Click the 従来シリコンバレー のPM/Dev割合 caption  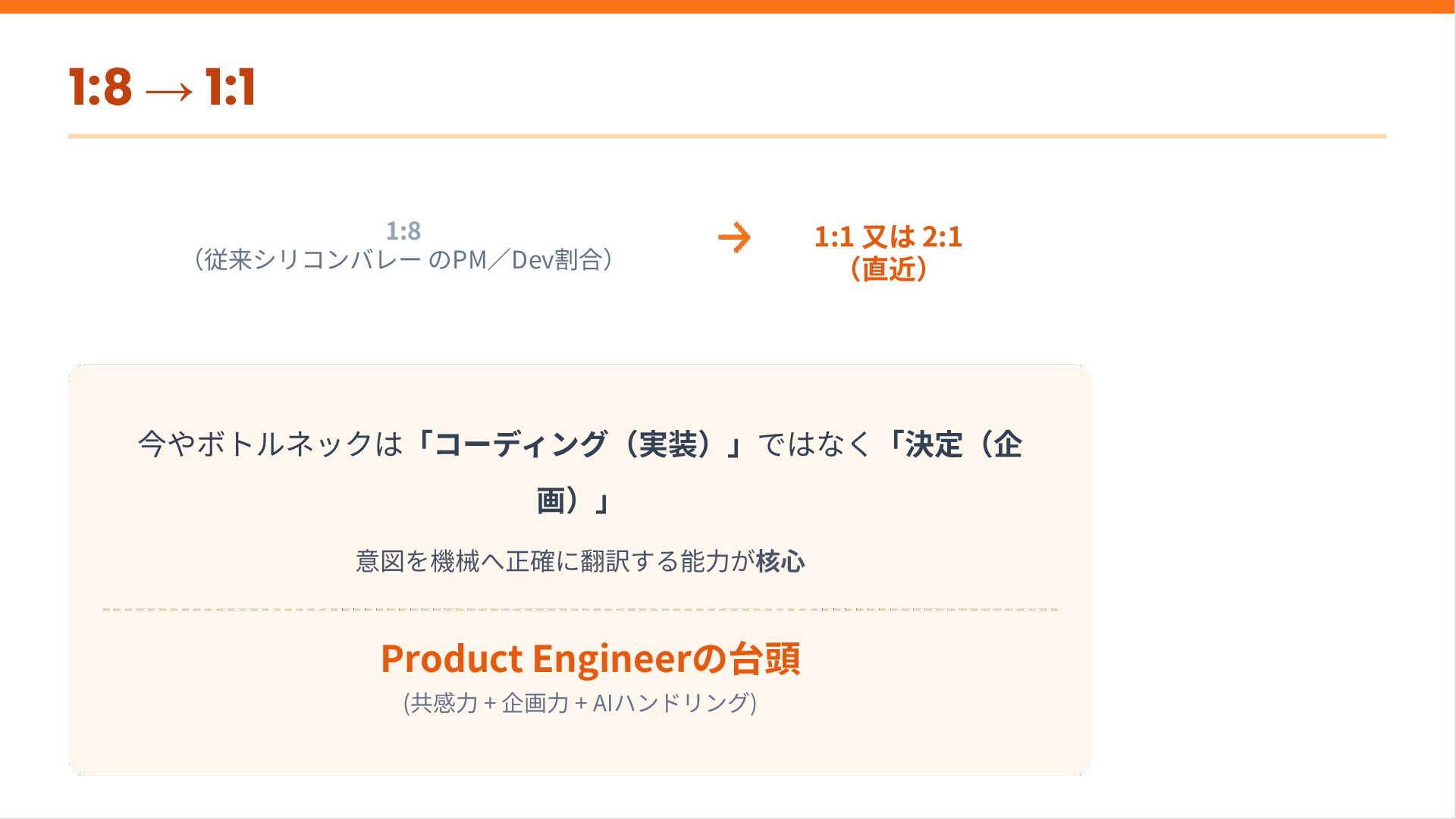tap(403, 259)
